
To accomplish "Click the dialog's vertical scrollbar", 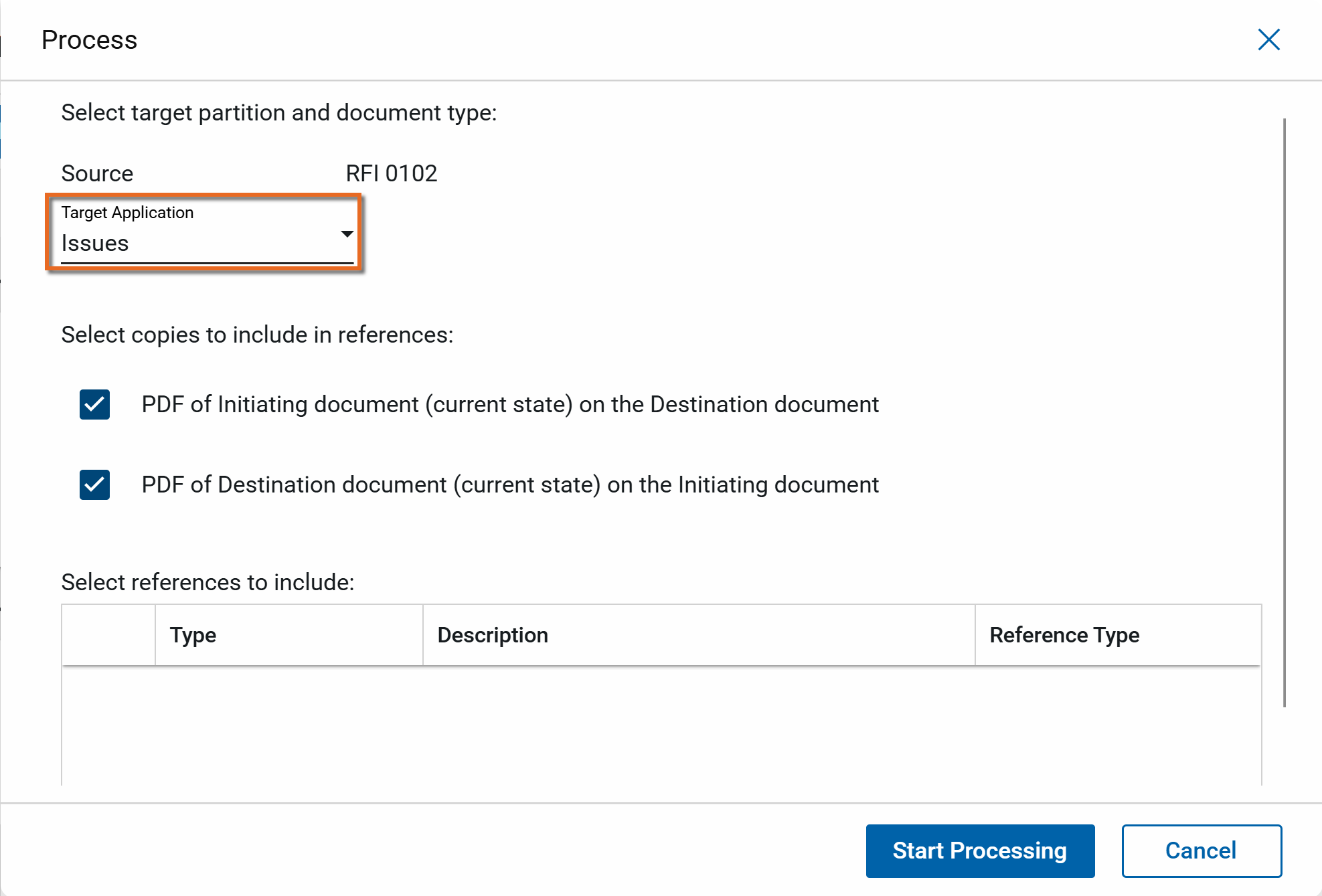I will pos(1284,412).
